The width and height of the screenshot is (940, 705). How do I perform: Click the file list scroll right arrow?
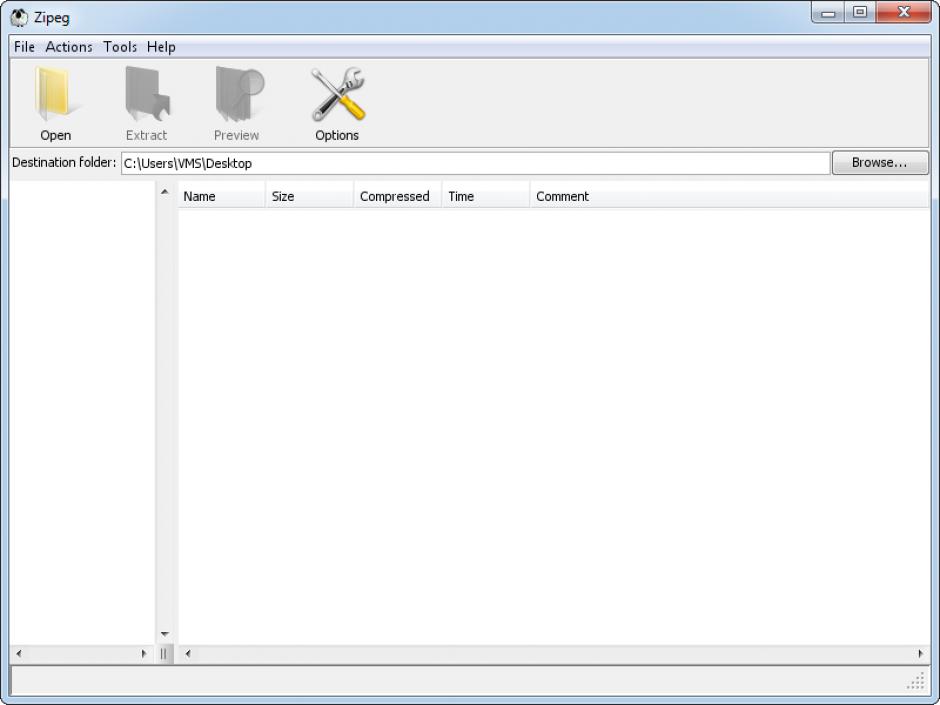coord(921,653)
